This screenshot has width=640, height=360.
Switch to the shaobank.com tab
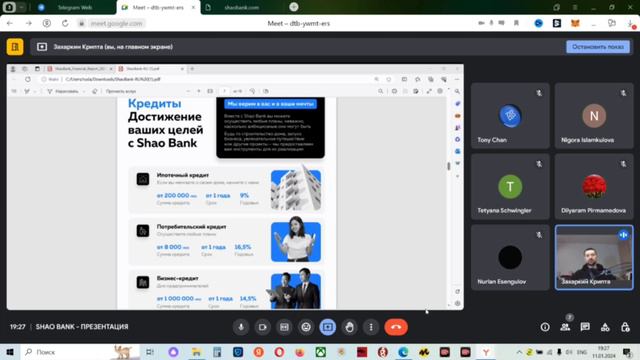pos(241,7)
